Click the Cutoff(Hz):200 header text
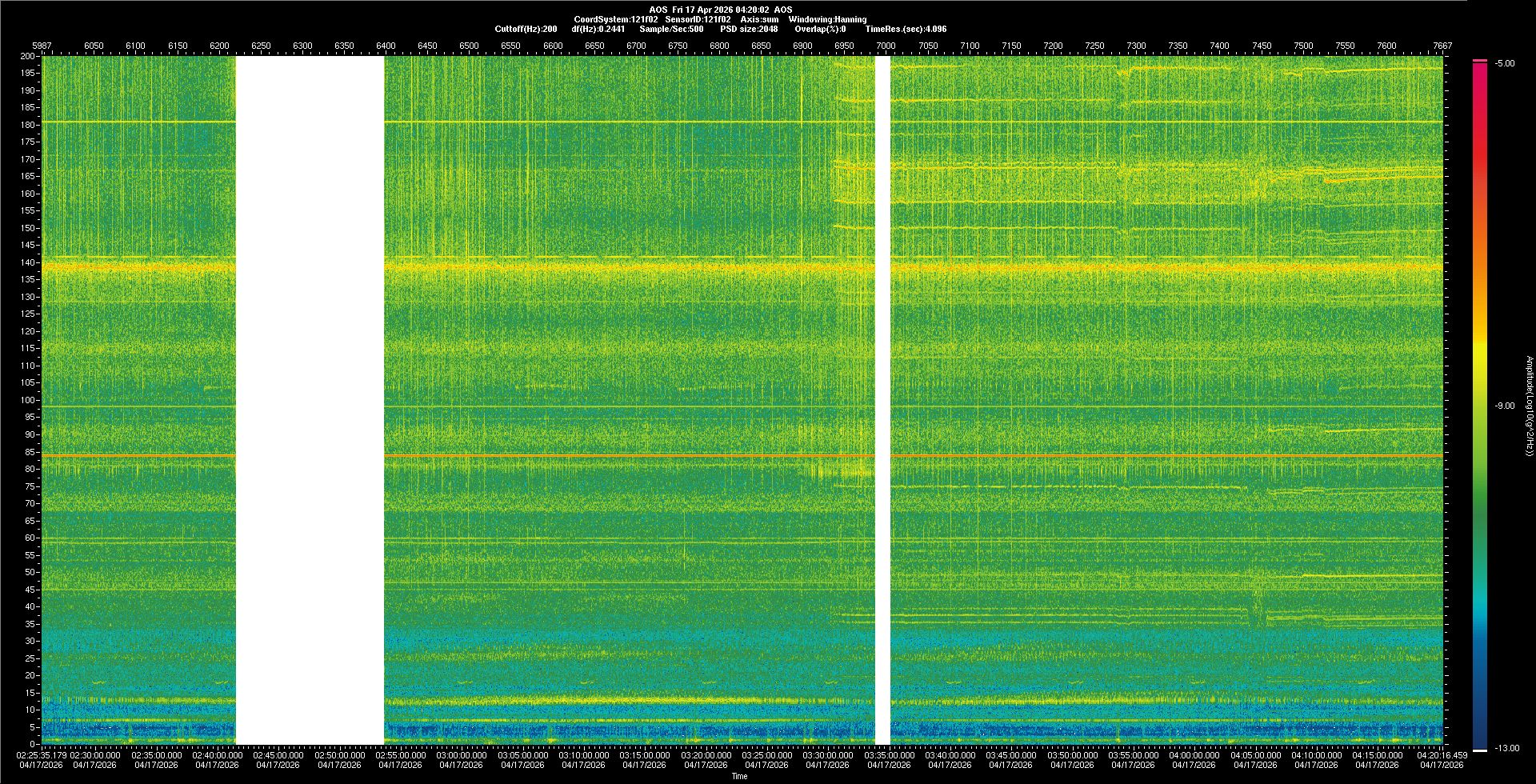Screen dimensions: 1536x784 click(x=526, y=29)
